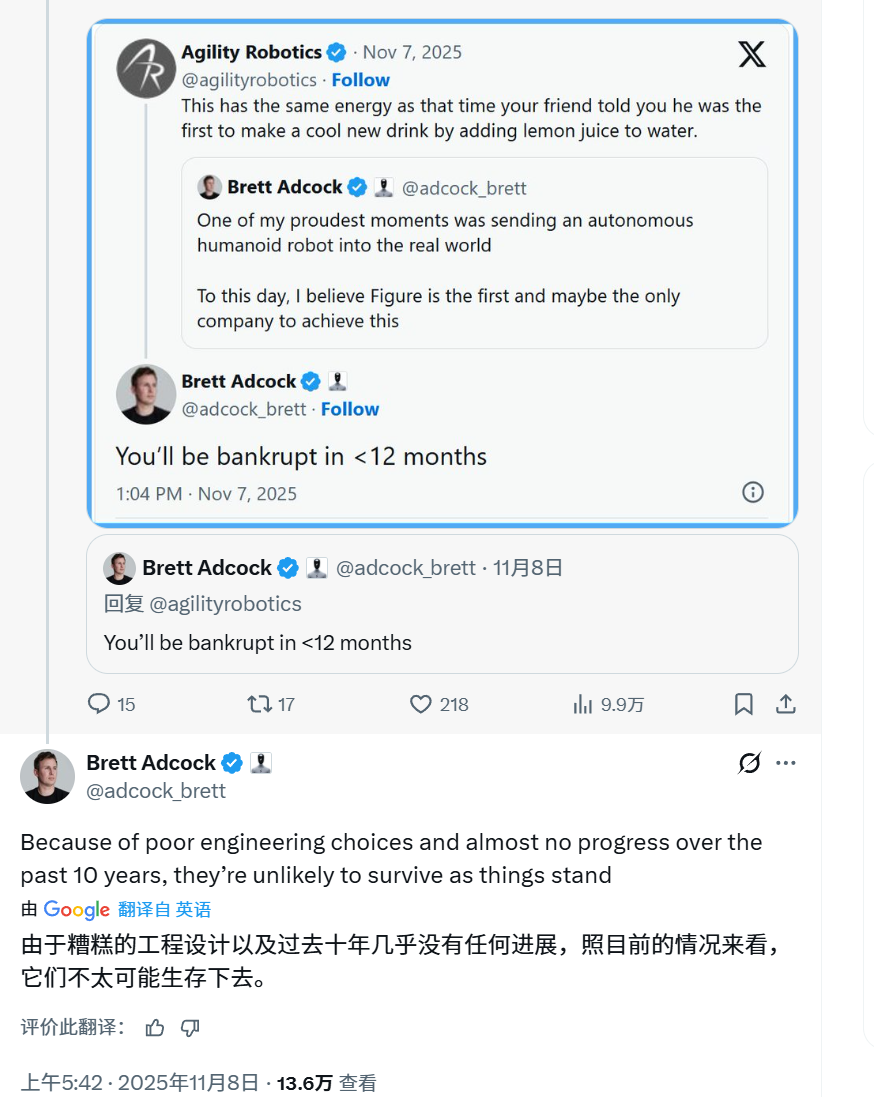This screenshot has width=874, height=1097.
Task: Rate translation with thumbs up
Action: point(155,1028)
